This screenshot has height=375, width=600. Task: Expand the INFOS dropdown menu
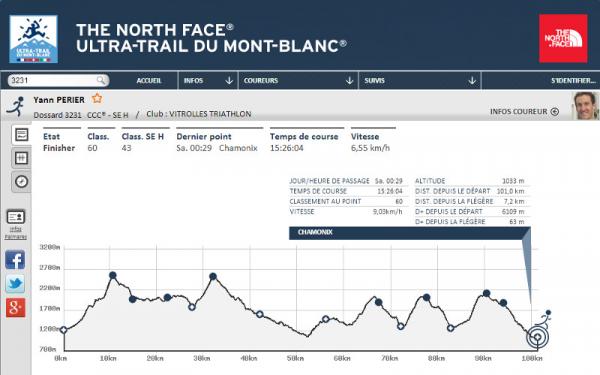click(208, 81)
